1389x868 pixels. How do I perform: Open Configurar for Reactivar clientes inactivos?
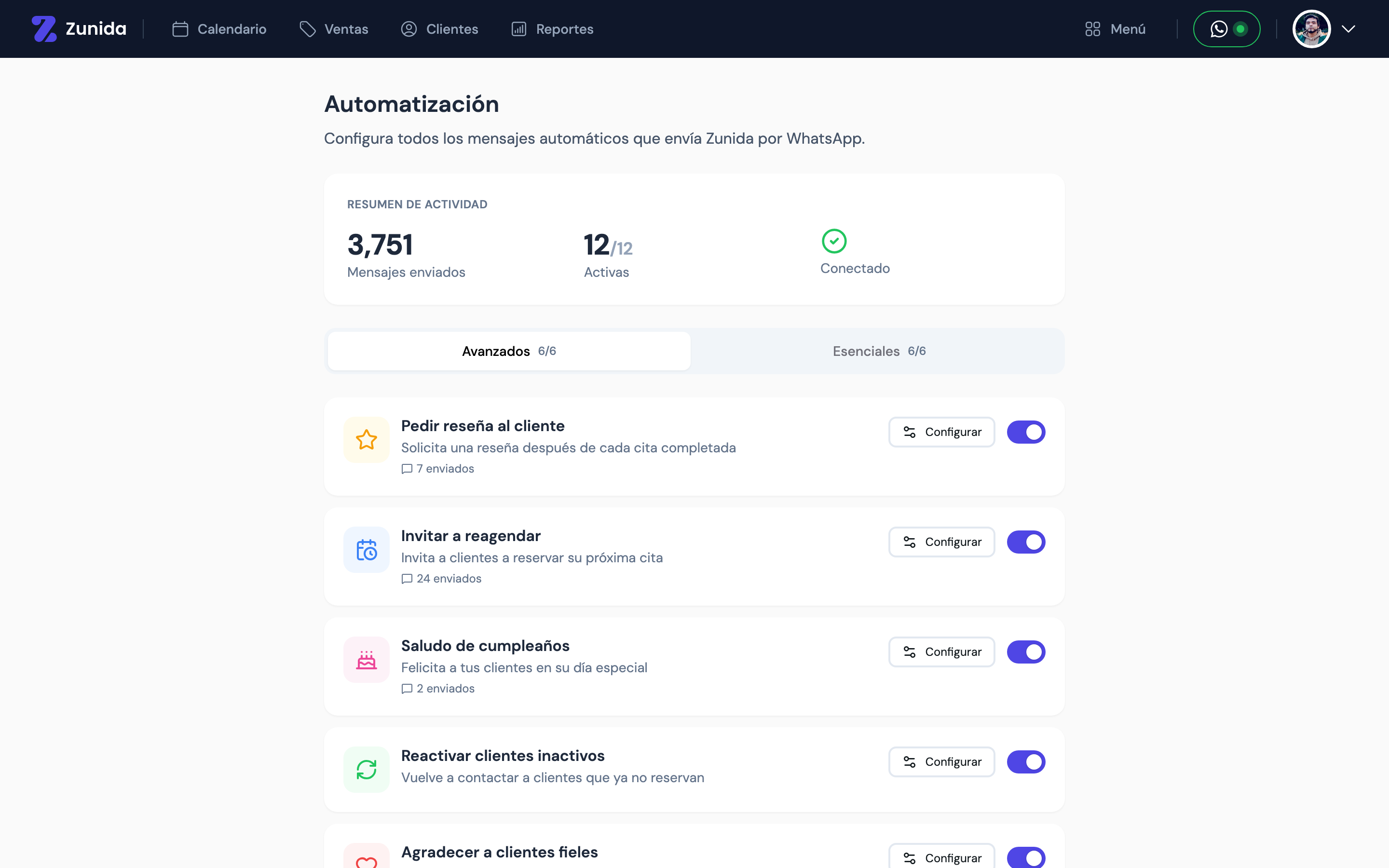click(x=941, y=762)
